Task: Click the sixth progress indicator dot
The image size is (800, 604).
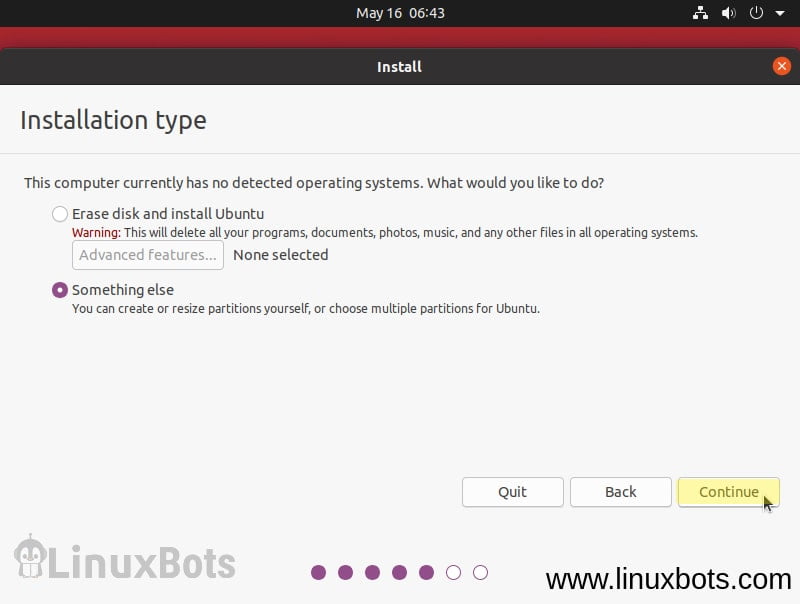Action: pyautogui.click(x=453, y=572)
